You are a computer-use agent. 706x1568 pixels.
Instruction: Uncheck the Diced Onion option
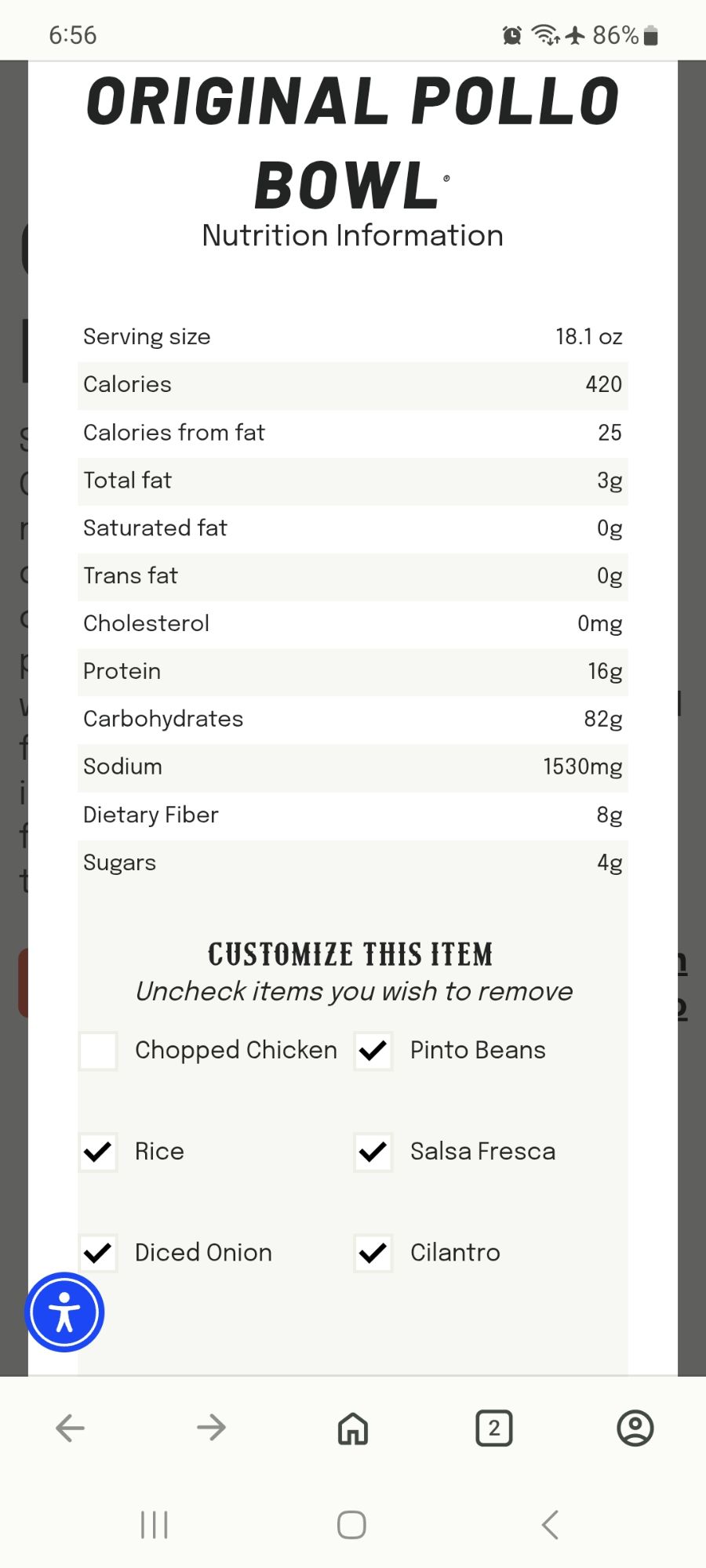click(x=99, y=1253)
